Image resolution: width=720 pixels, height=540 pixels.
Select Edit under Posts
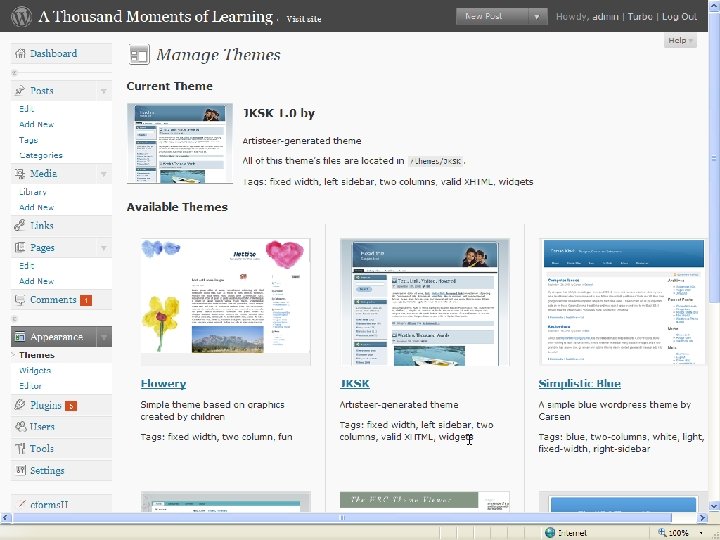pos(26,109)
